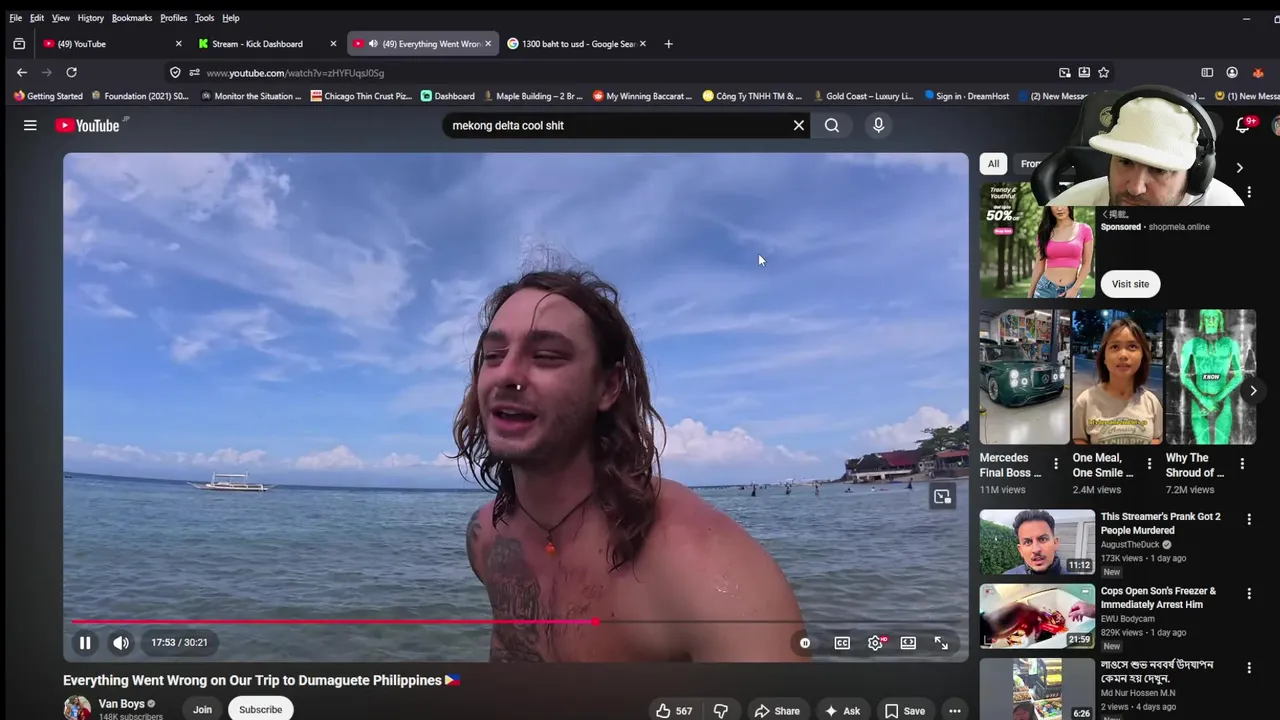
Task: Open the Chicago Thin Crust Piz bookmark
Action: pyautogui.click(x=361, y=96)
